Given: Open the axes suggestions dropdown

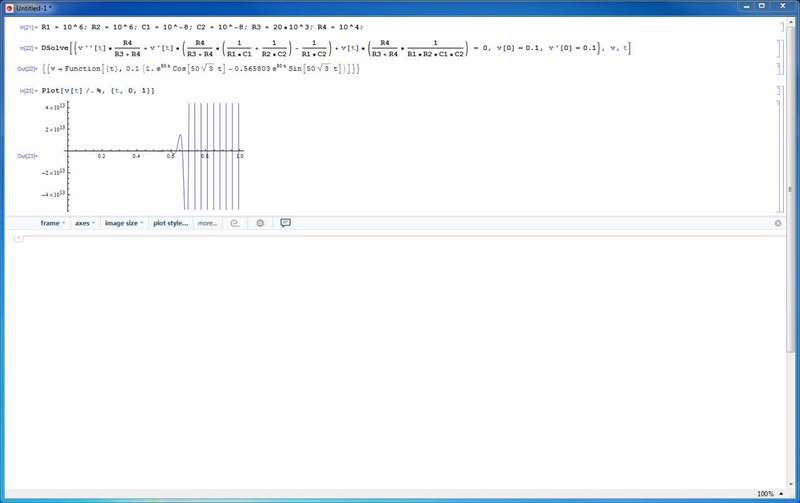Looking at the screenshot, I should point(85,223).
